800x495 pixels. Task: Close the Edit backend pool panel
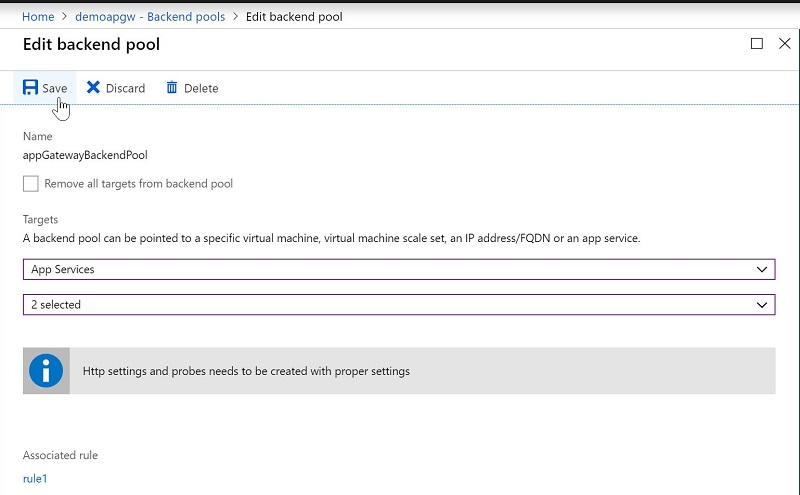click(x=782, y=44)
